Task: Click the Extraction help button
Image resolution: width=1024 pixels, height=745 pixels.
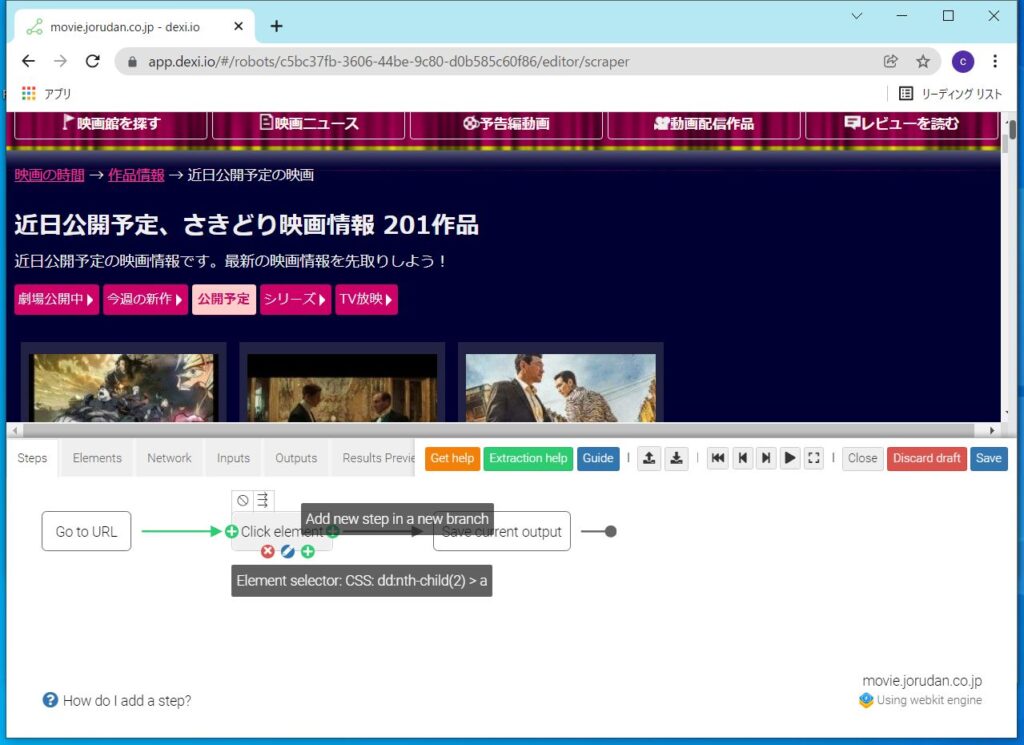Action: pos(528,458)
